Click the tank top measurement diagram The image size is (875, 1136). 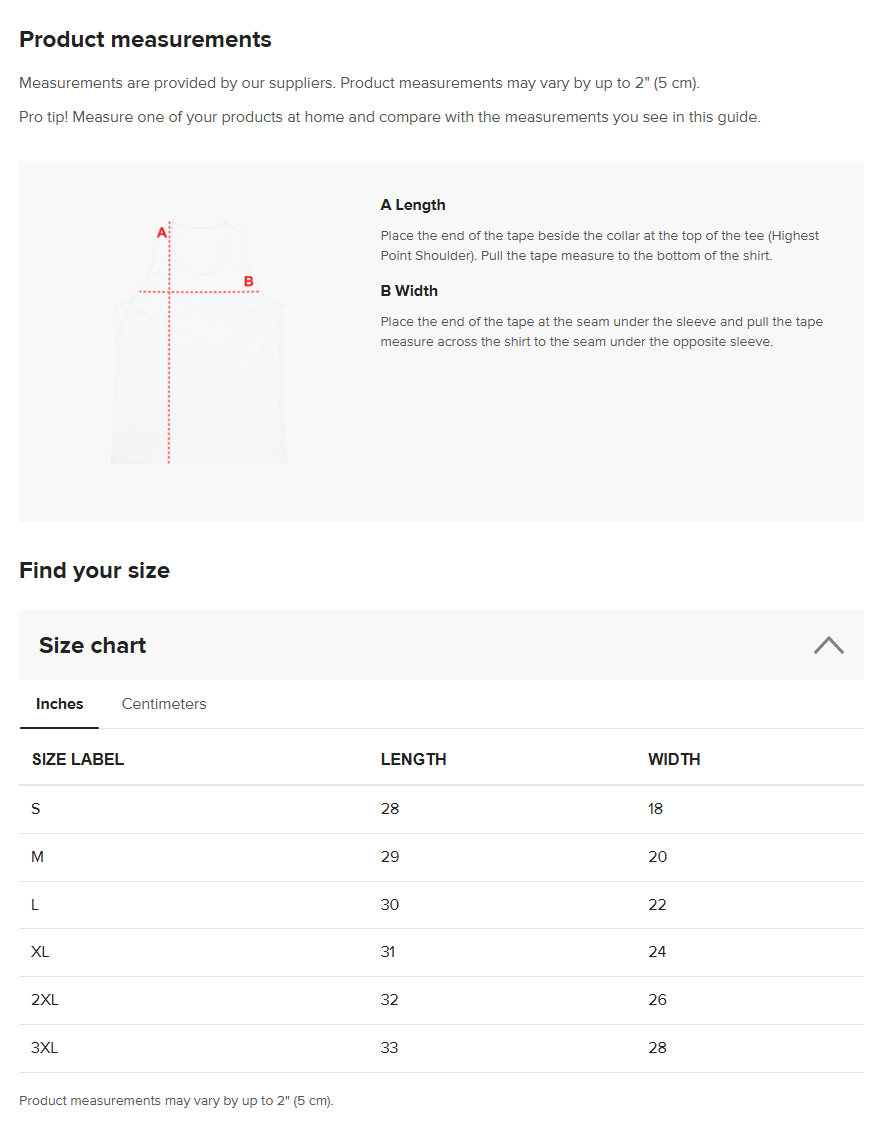[199, 341]
